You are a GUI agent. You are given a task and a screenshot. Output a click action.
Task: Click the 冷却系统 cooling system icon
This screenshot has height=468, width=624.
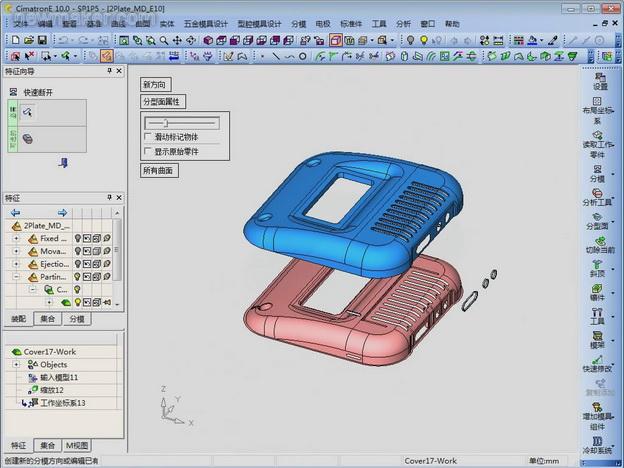597,445
